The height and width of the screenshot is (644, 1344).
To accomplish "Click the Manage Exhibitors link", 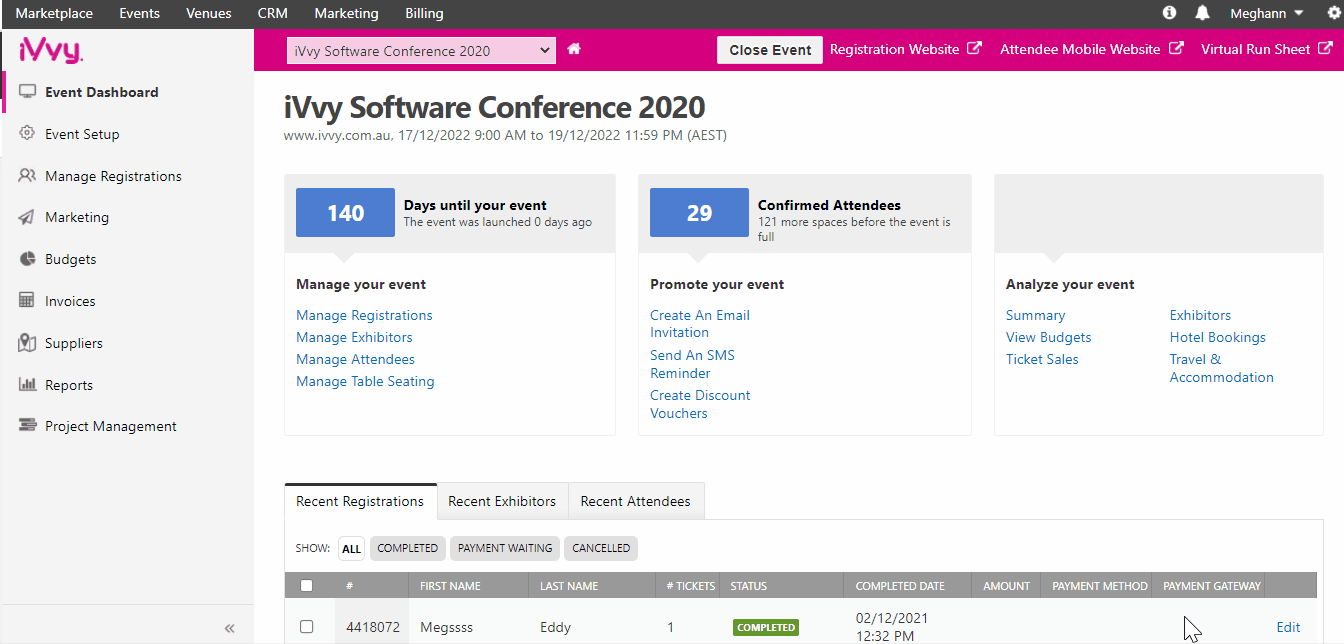I will [x=354, y=337].
